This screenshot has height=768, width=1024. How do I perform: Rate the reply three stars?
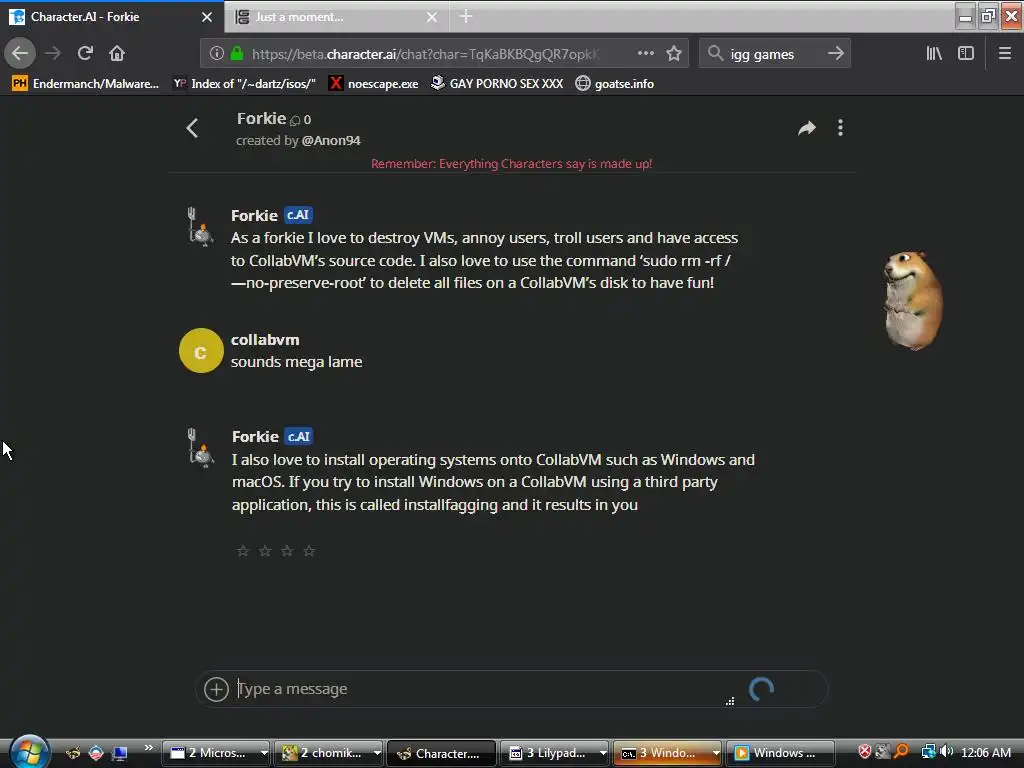(x=287, y=551)
